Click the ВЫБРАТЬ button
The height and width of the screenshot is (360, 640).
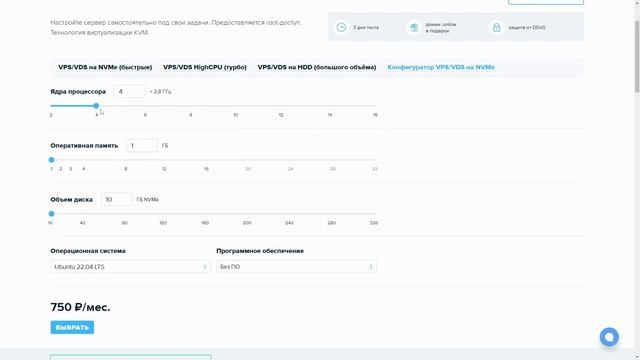click(72, 327)
